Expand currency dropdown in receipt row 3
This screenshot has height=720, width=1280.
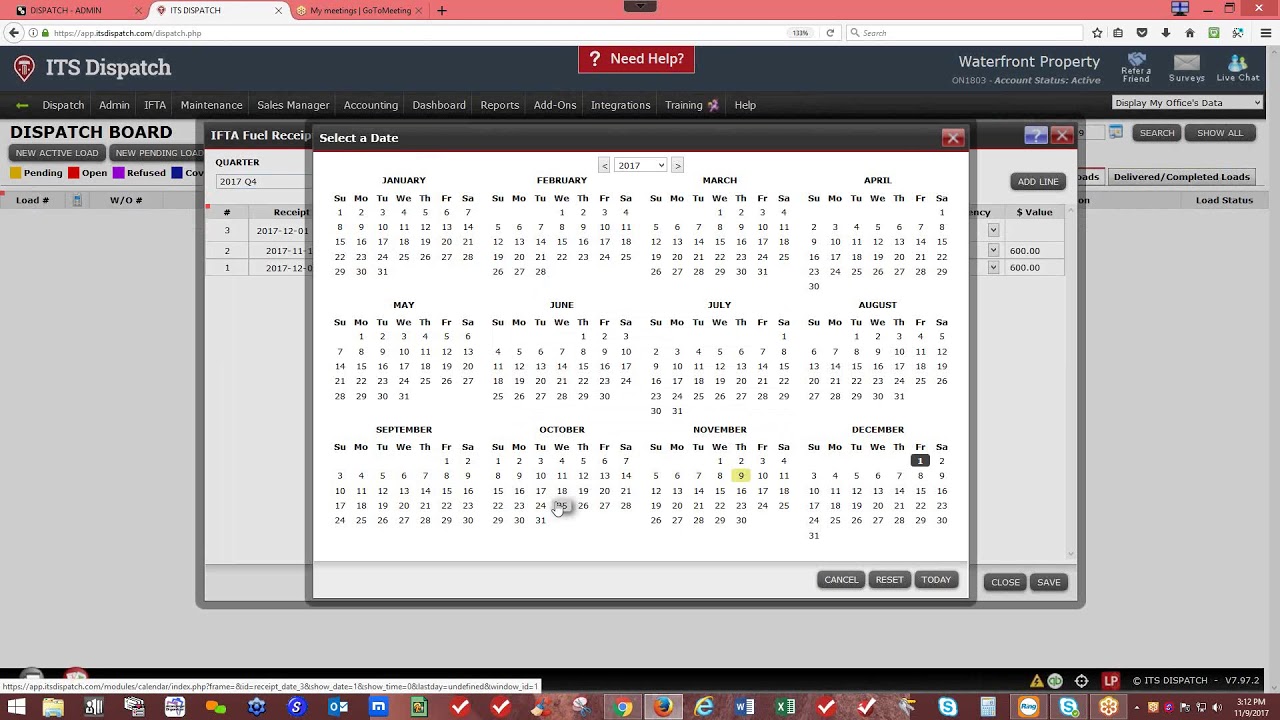coord(993,230)
